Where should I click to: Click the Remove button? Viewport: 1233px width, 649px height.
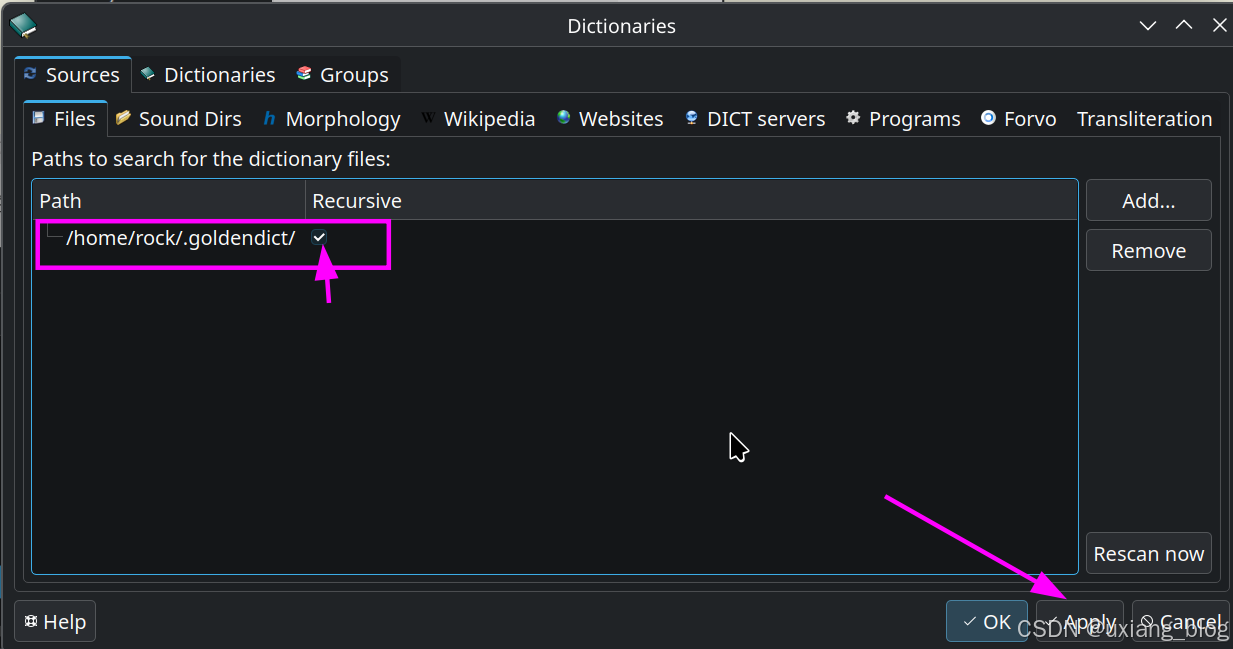coord(1148,251)
